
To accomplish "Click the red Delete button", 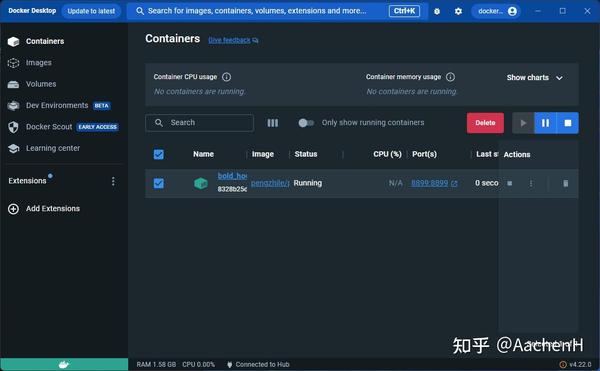I will 485,123.
